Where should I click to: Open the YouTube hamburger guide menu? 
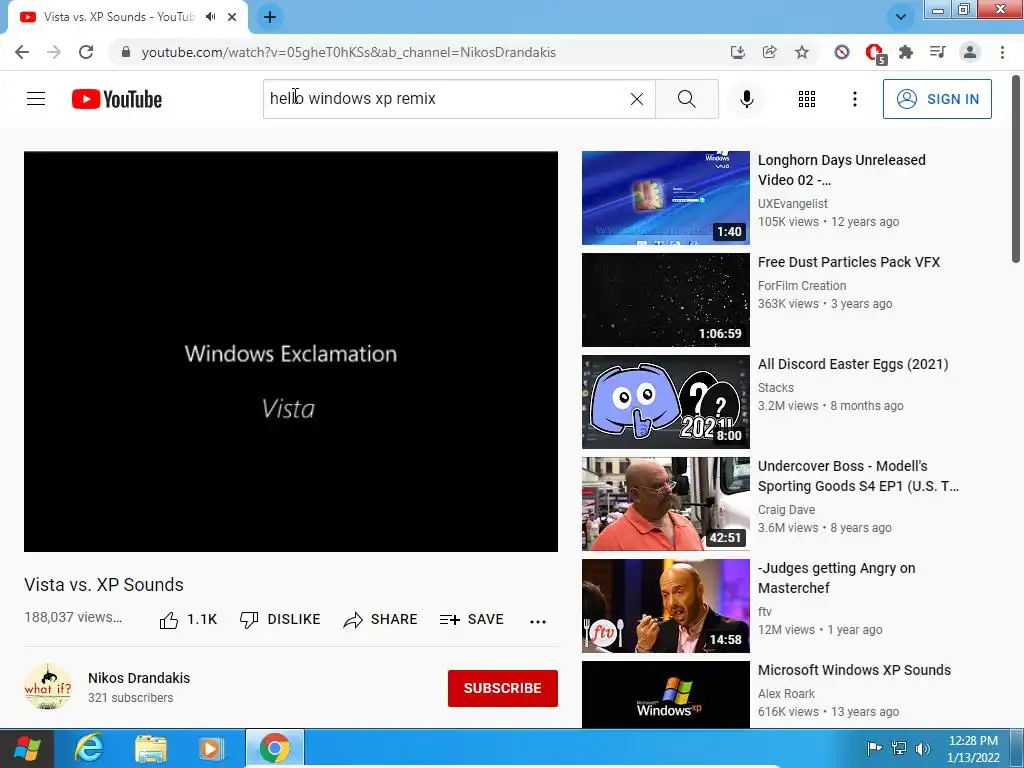36,99
